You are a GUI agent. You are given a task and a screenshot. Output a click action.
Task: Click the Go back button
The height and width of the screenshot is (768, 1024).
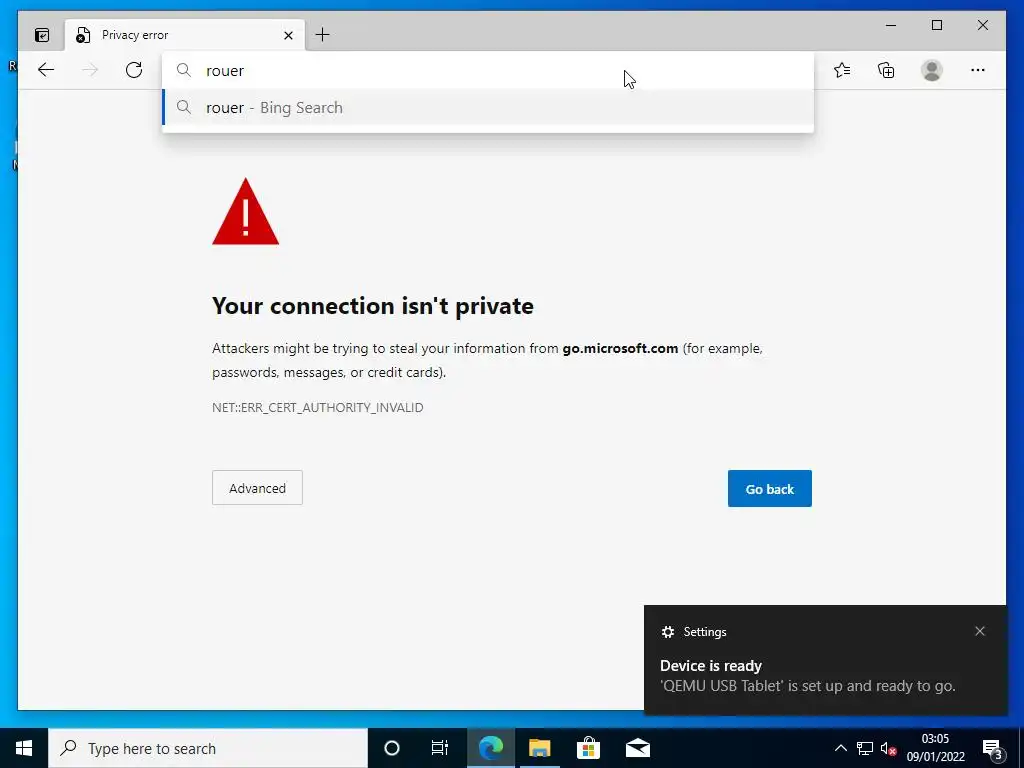click(769, 488)
